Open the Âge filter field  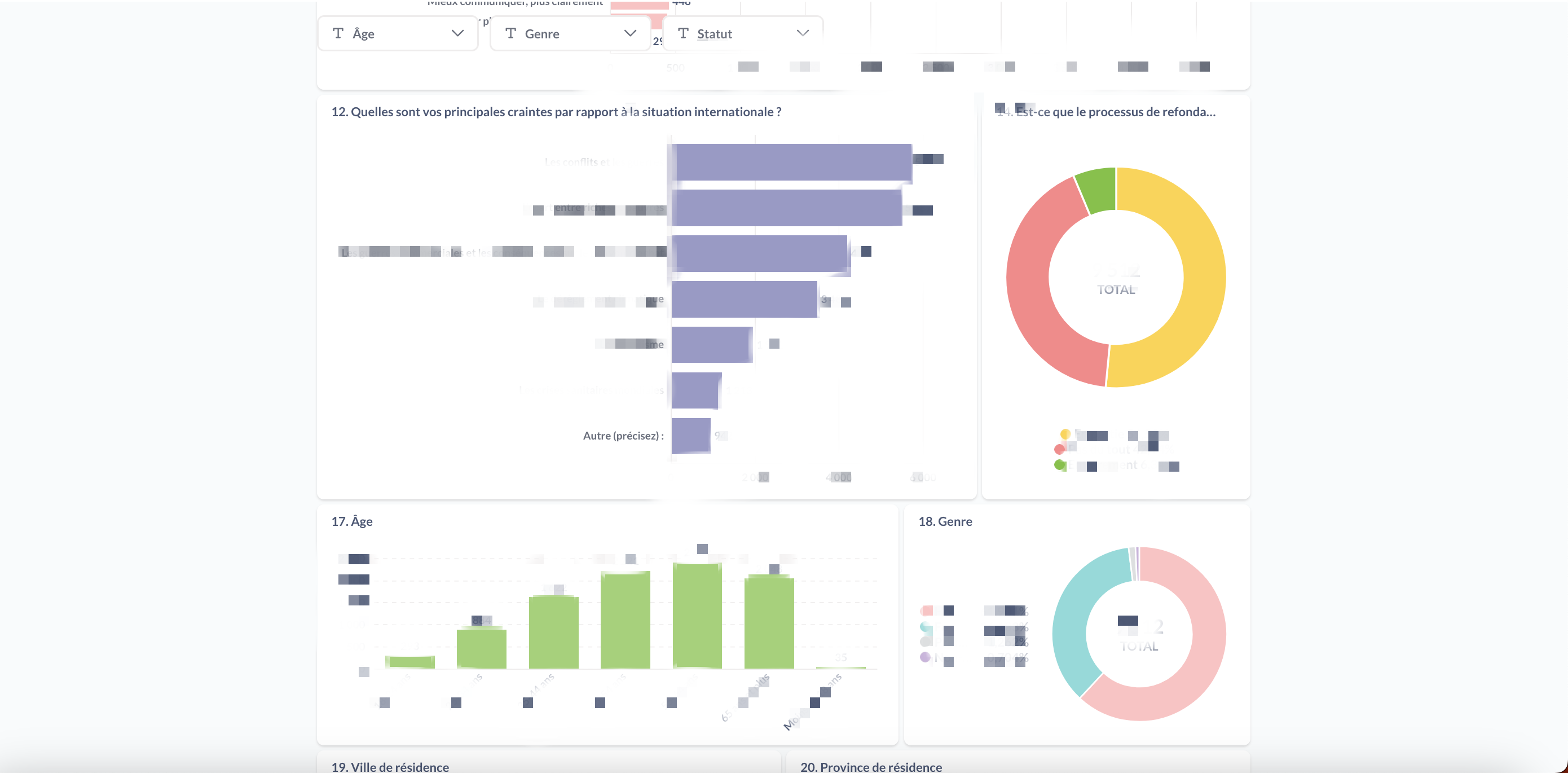tap(398, 33)
